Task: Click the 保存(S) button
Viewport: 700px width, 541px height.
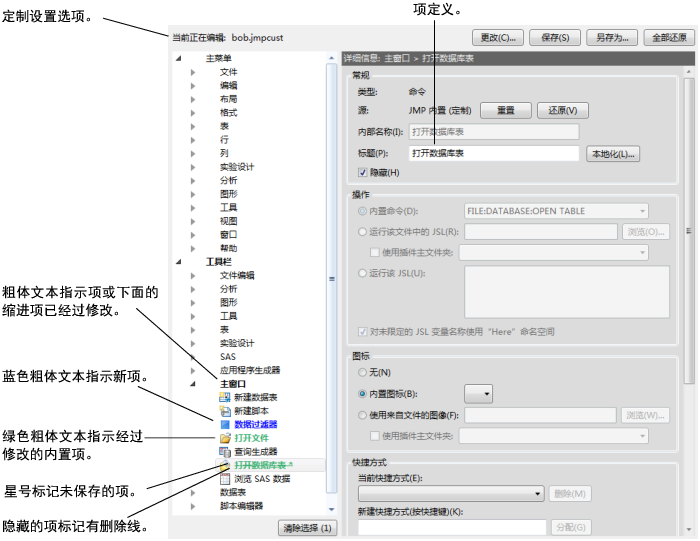Action: (x=555, y=37)
